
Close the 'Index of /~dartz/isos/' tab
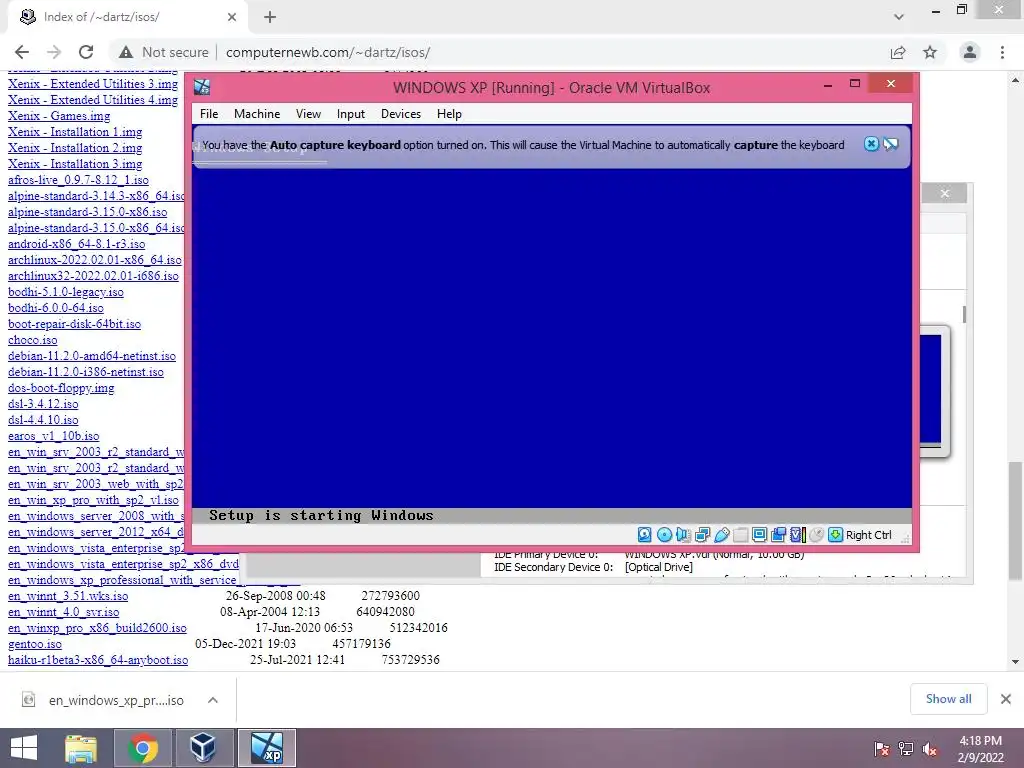pos(232,17)
